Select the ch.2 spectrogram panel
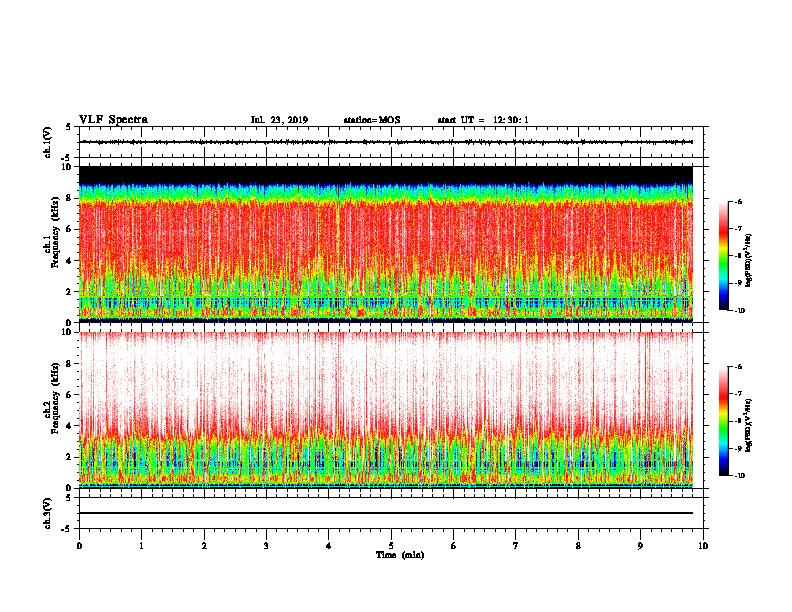The height and width of the screenshot is (612, 792). pyautogui.click(x=386, y=410)
